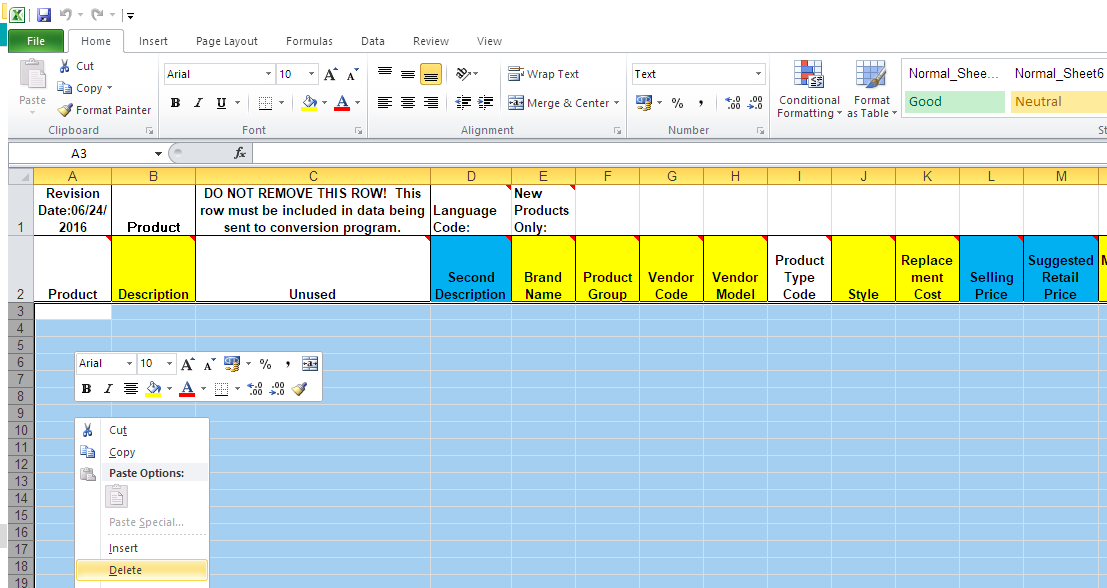
Task: Click Decrease Indent icon
Action: click(463, 103)
